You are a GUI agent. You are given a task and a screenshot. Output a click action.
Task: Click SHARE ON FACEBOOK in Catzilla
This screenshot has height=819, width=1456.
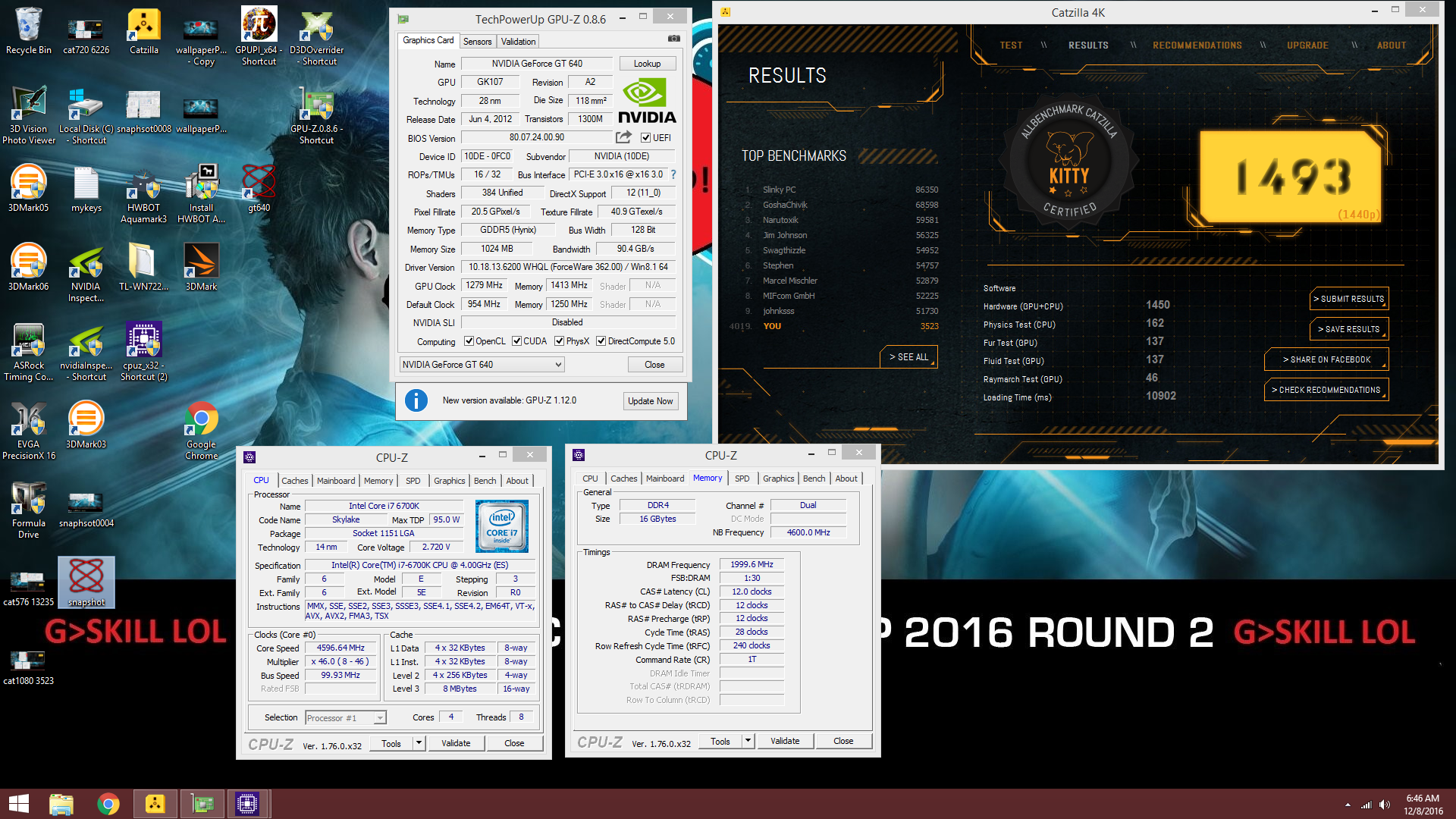pyautogui.click(x=1326, y=359)
